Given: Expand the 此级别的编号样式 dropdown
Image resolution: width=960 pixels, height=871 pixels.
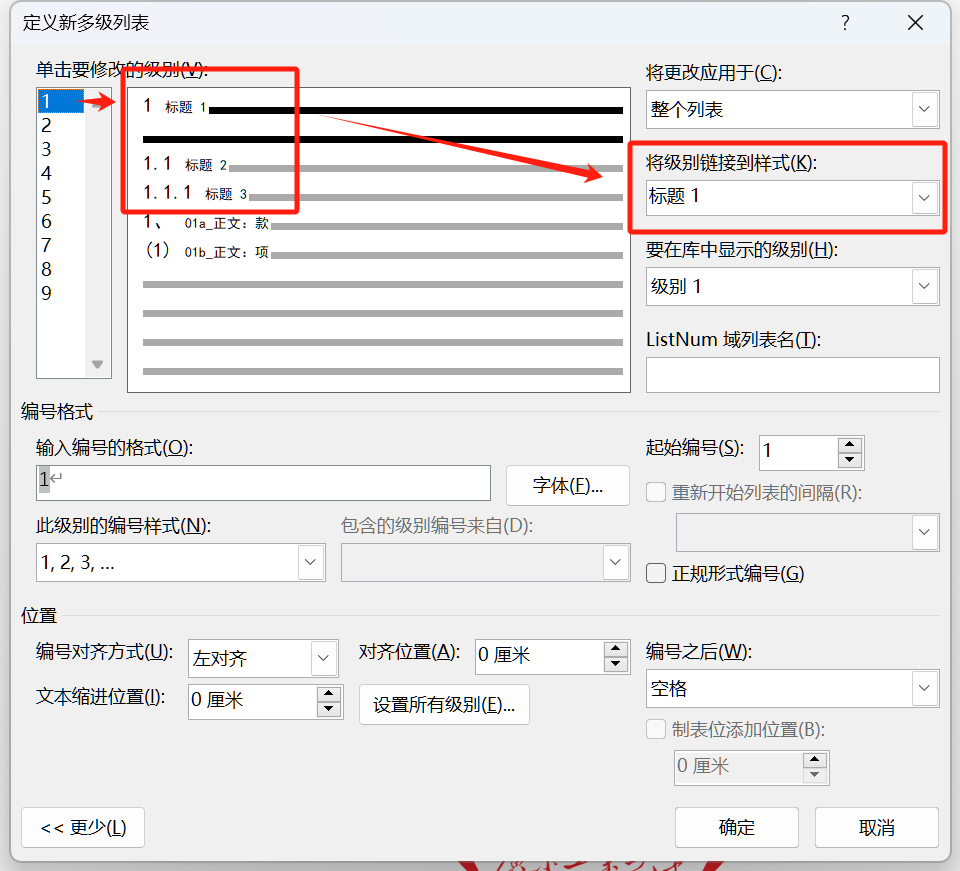Looking at the screenshot, I should [x=310, y=562].
